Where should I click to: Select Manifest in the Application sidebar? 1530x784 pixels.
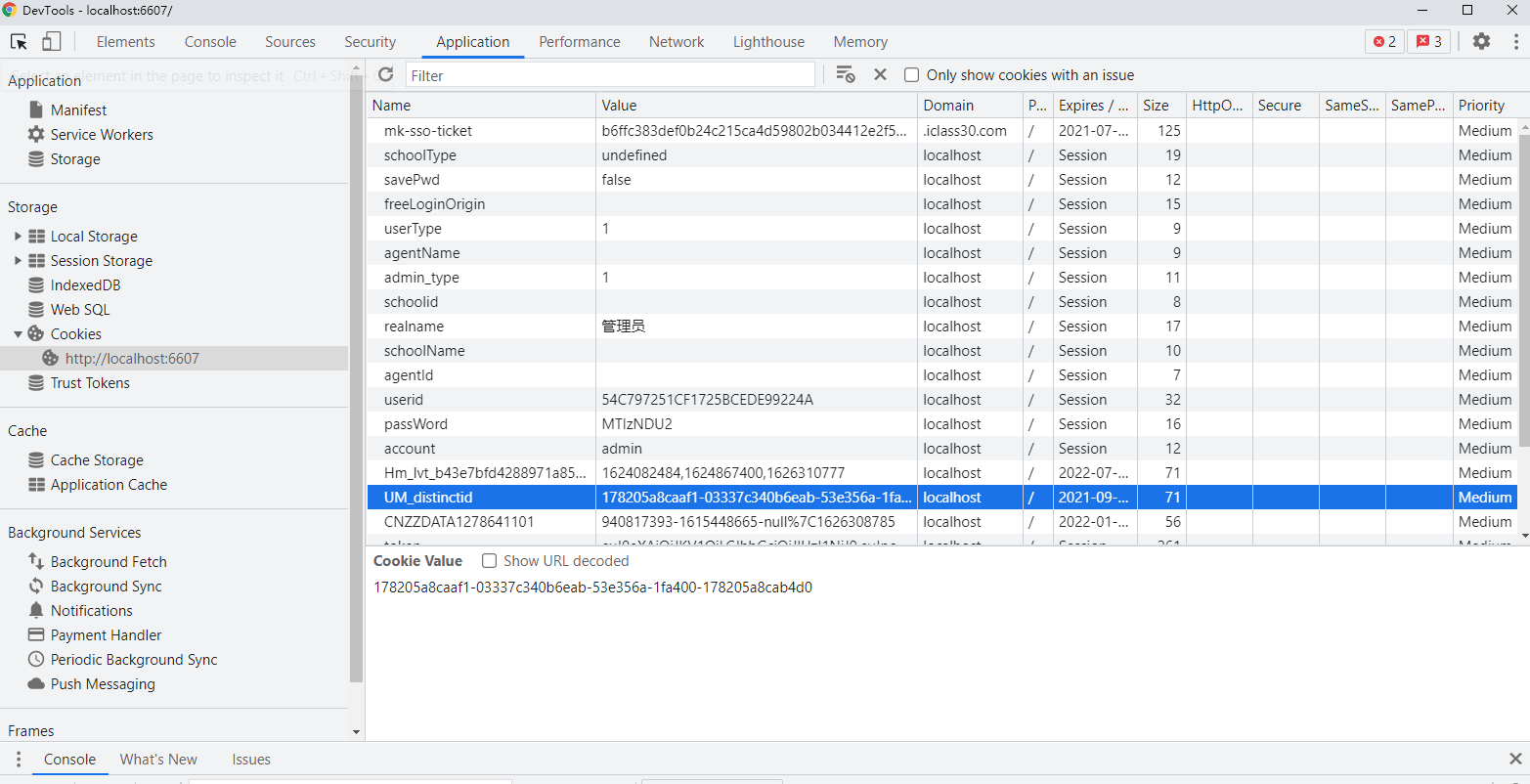78,110
